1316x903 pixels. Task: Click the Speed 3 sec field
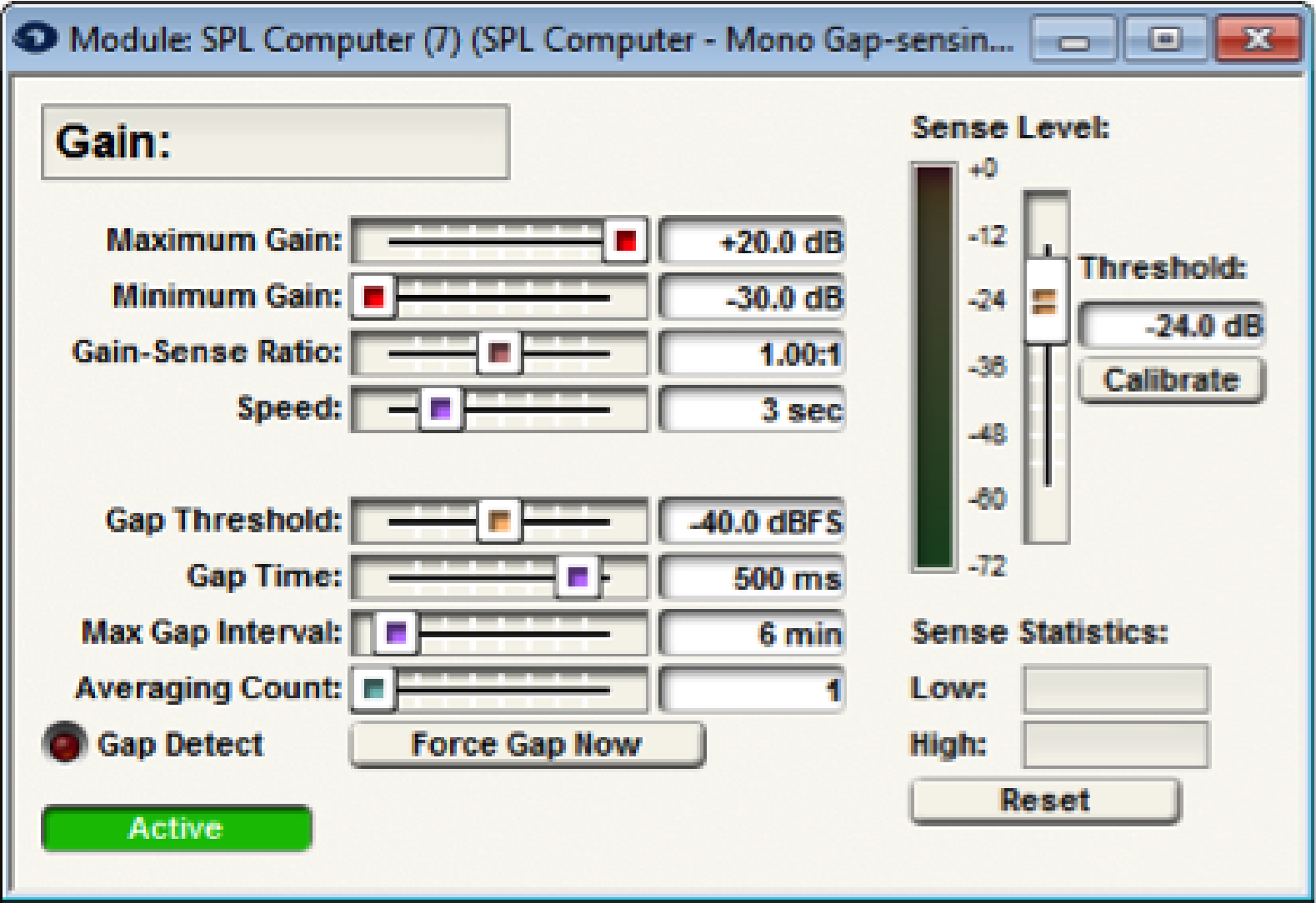tap(752, 410)
